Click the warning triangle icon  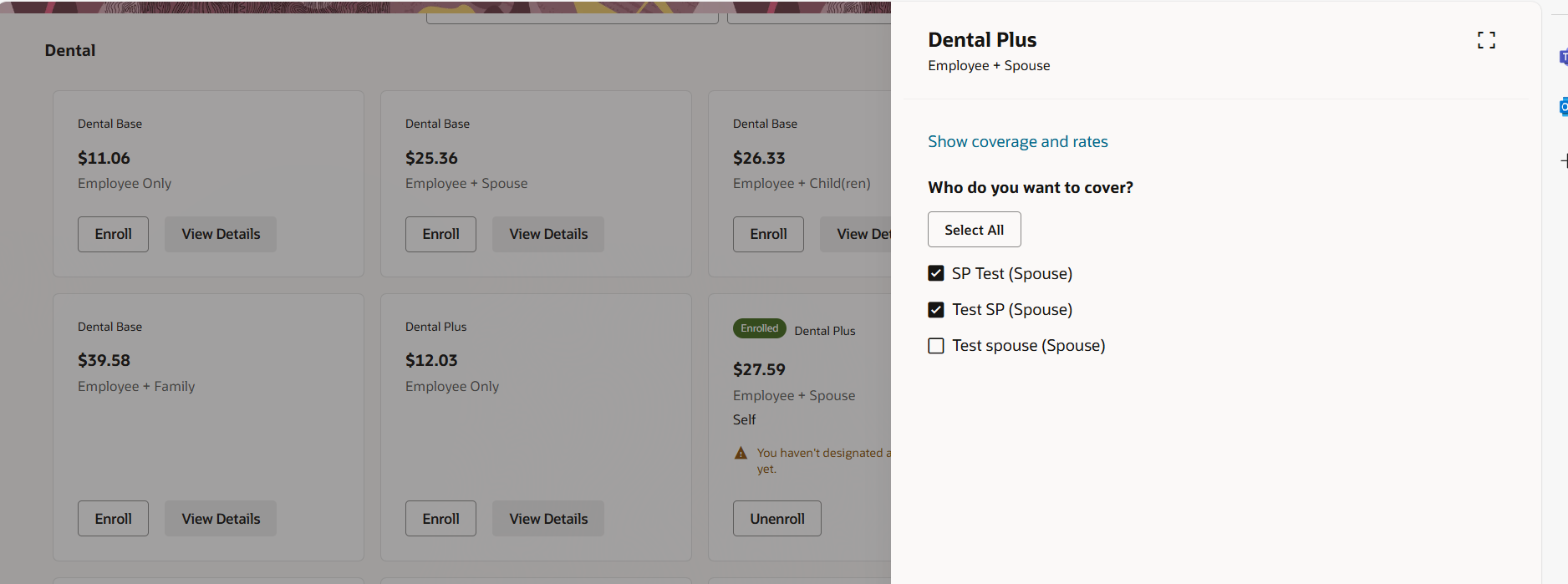pyautogui.click(x=741, y=453)
